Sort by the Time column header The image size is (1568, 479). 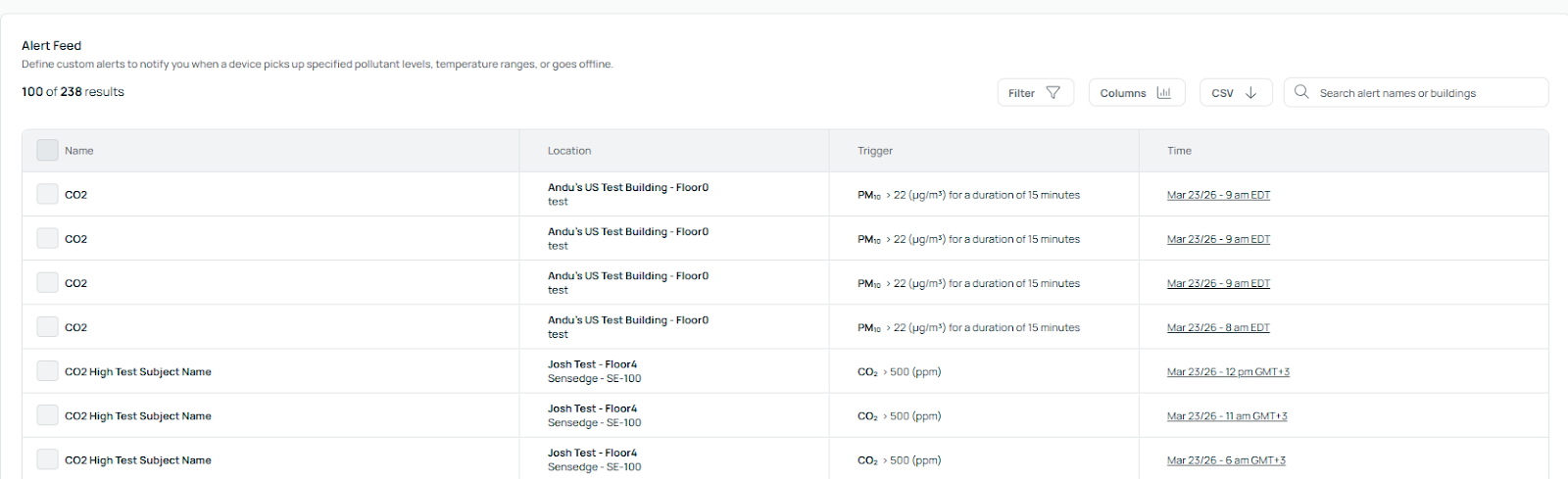1179,151
